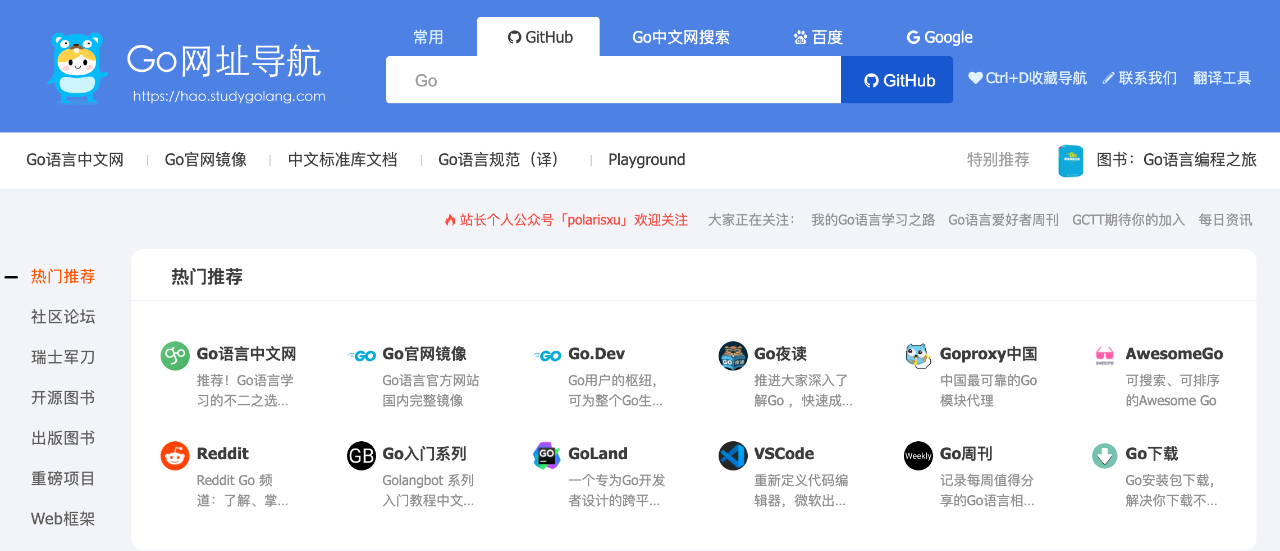Click the gopher mascot logo

click(77, 68)
